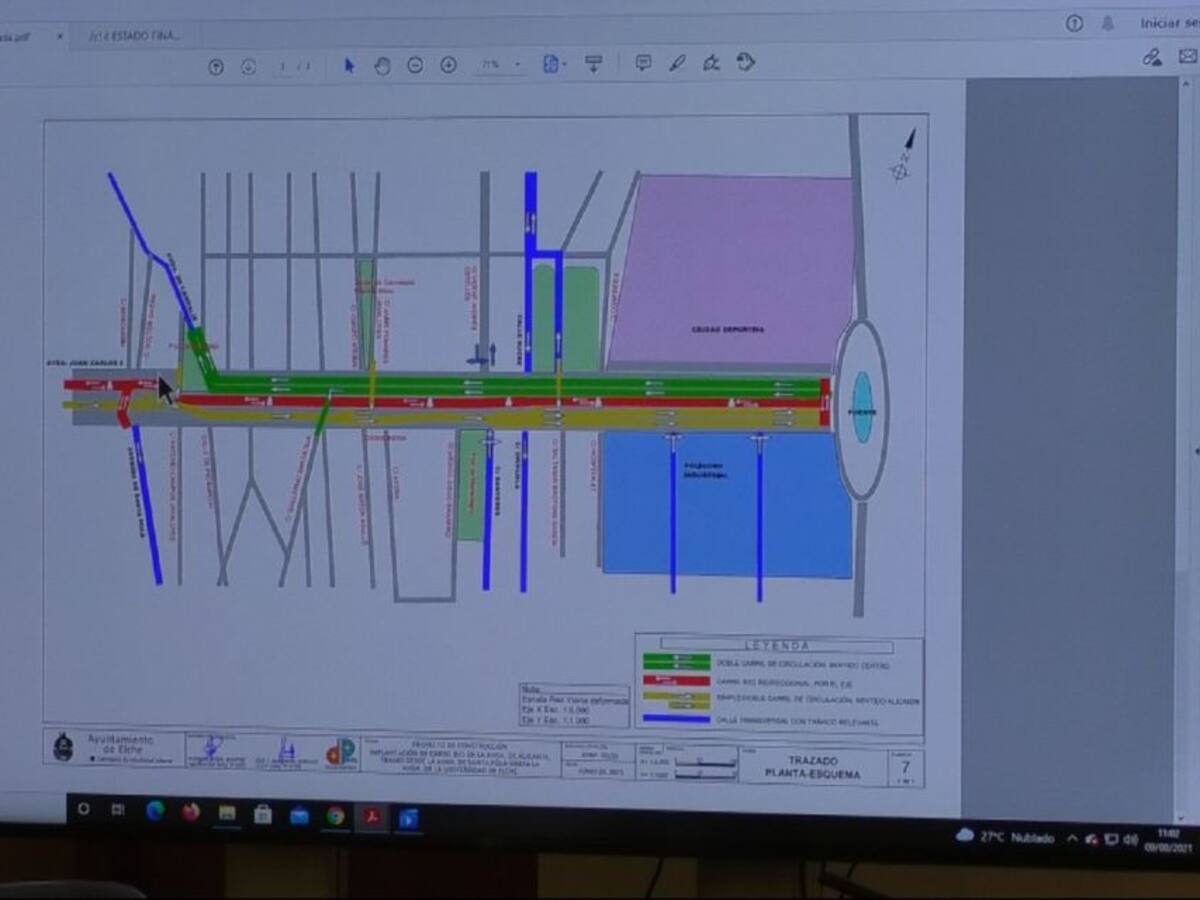Screen dimensions: 1200x900
Task: Select the highlighter pen tool
Action: pyautogui.click(x=677, y=63)
